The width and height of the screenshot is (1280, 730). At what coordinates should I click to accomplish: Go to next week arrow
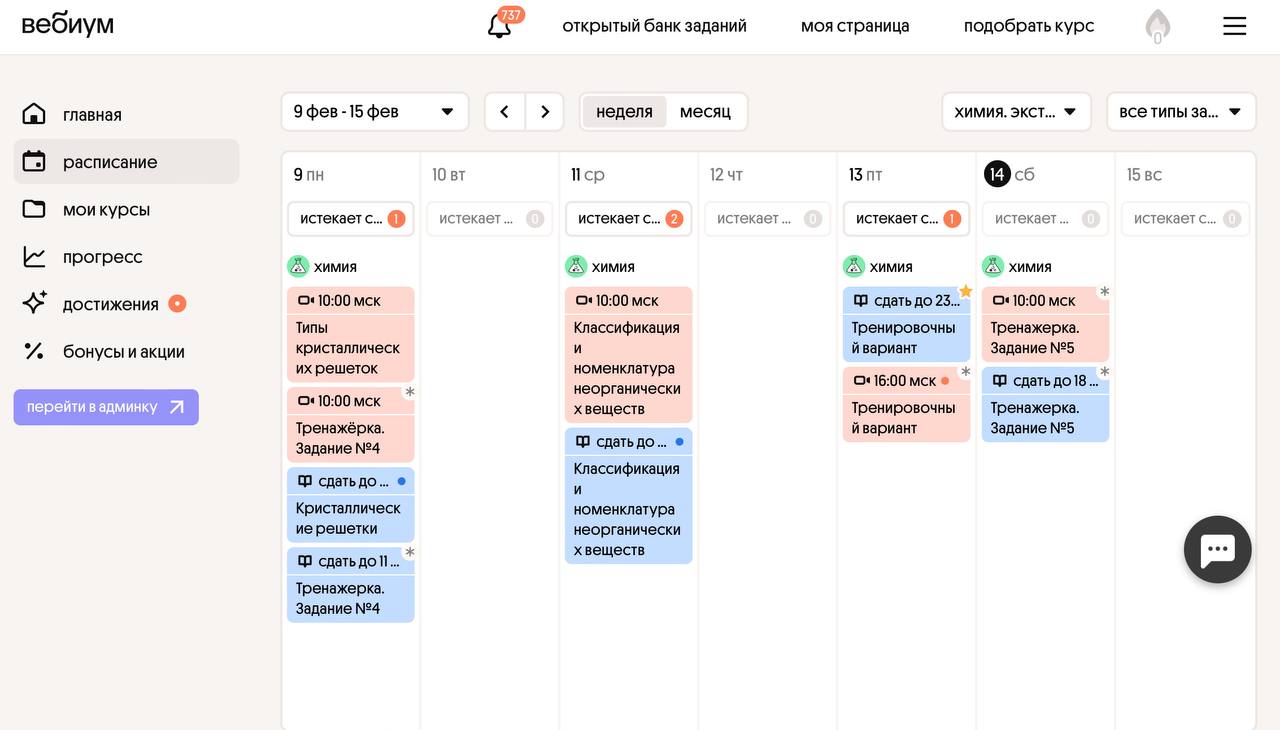(x=545, y=112)
